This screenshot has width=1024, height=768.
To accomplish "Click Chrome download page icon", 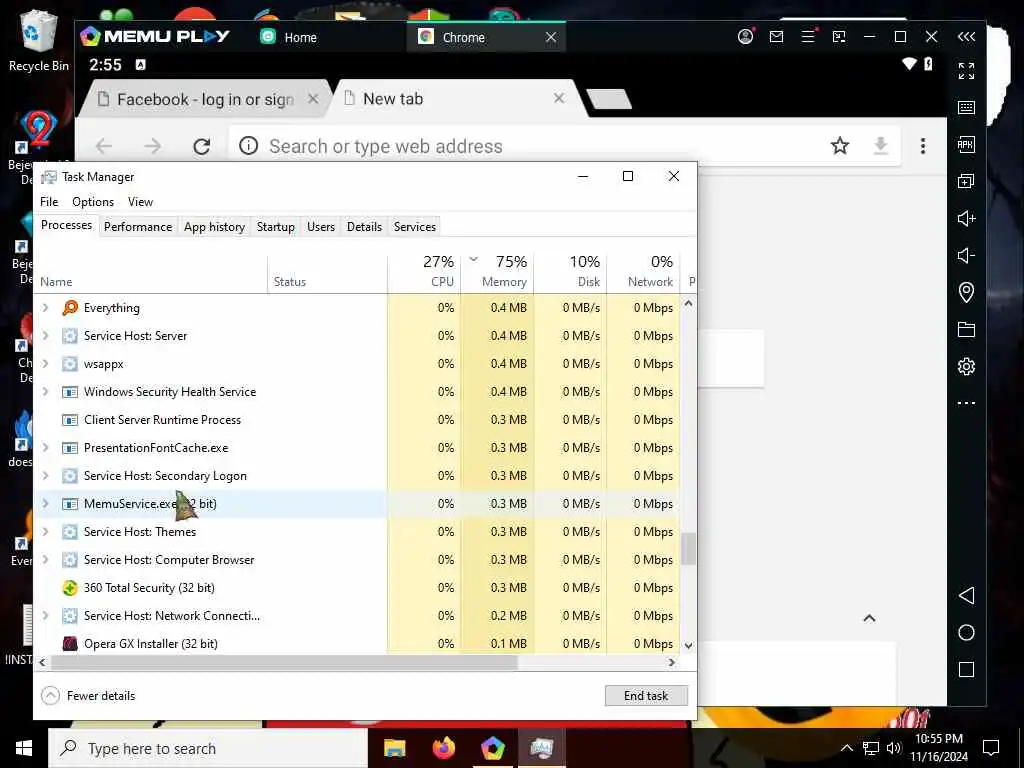I will click(881, 146).
